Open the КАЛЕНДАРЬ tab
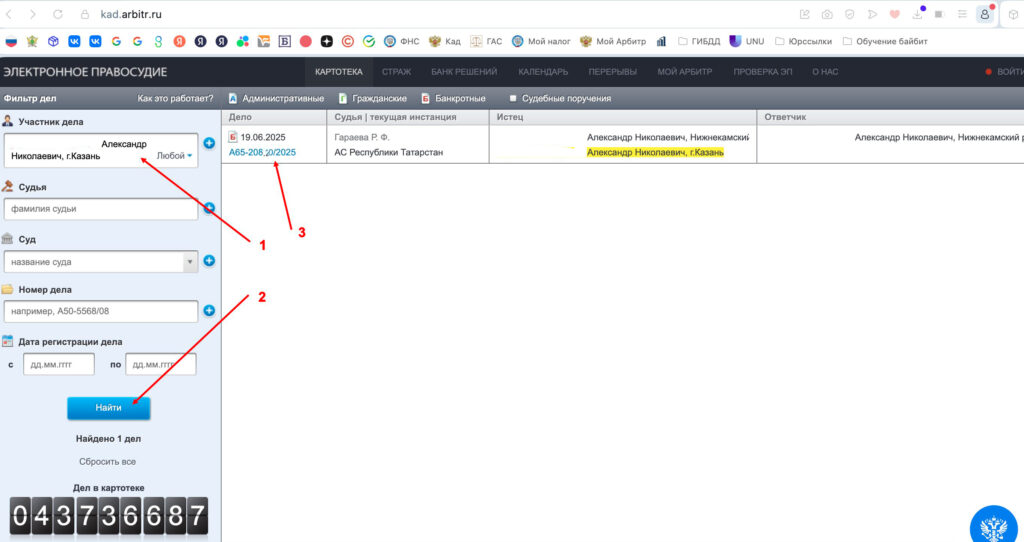Screen dimensions: 1024x542 [543, 72]
